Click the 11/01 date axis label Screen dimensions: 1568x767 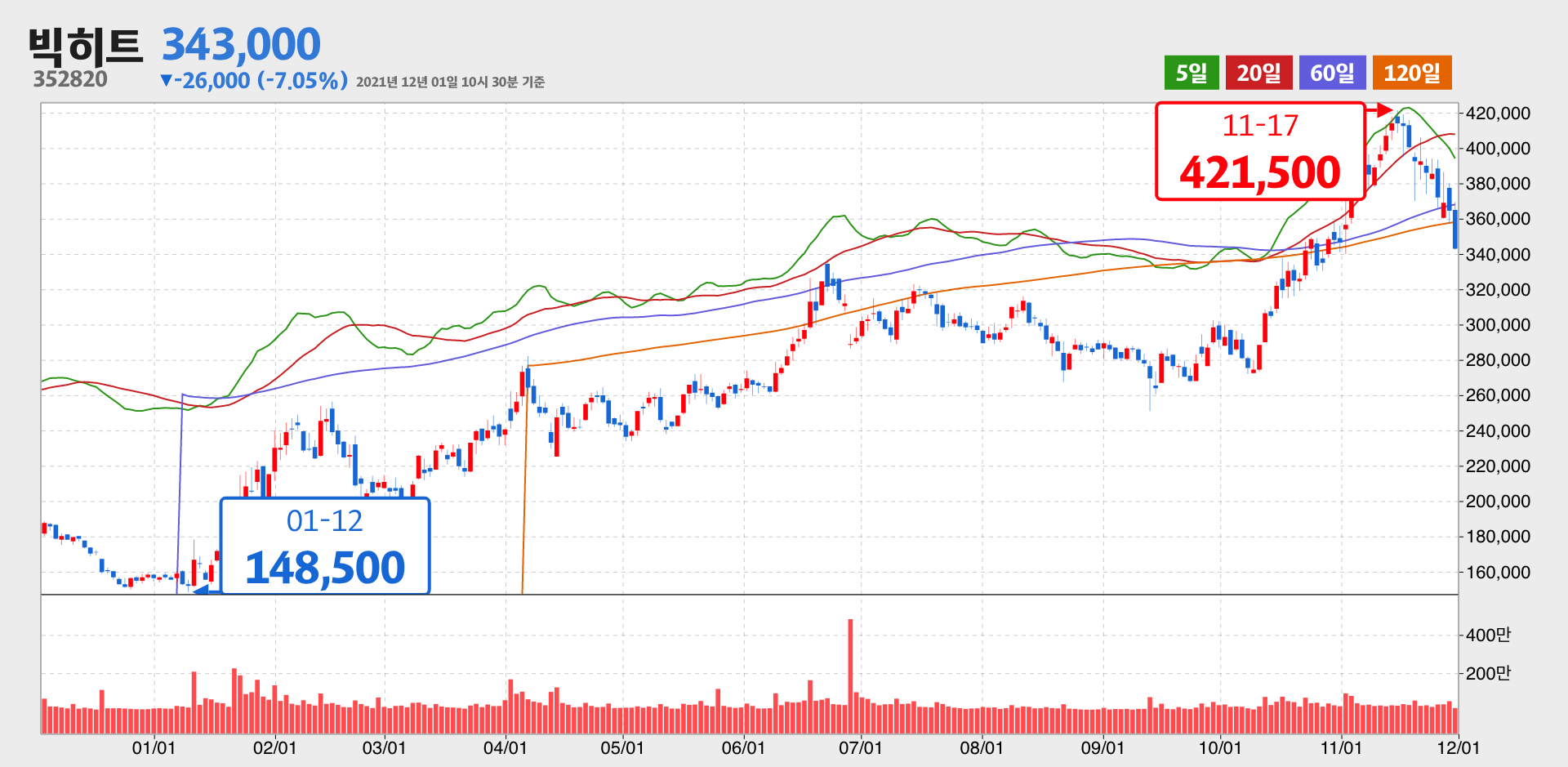point(1341,747)
